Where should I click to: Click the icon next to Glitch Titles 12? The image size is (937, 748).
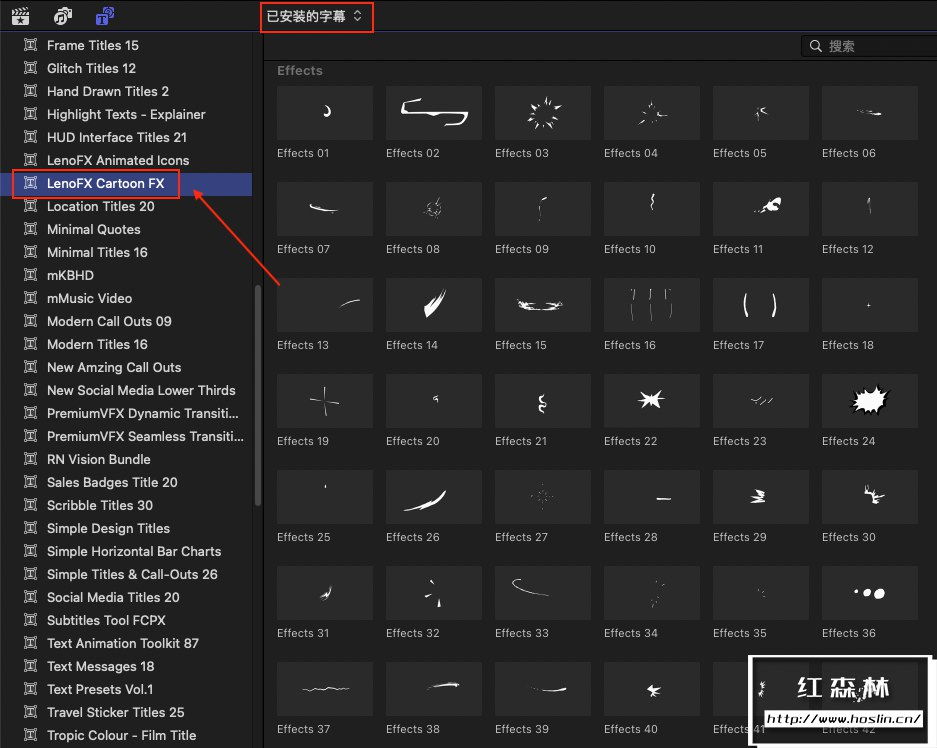point(30,68)
